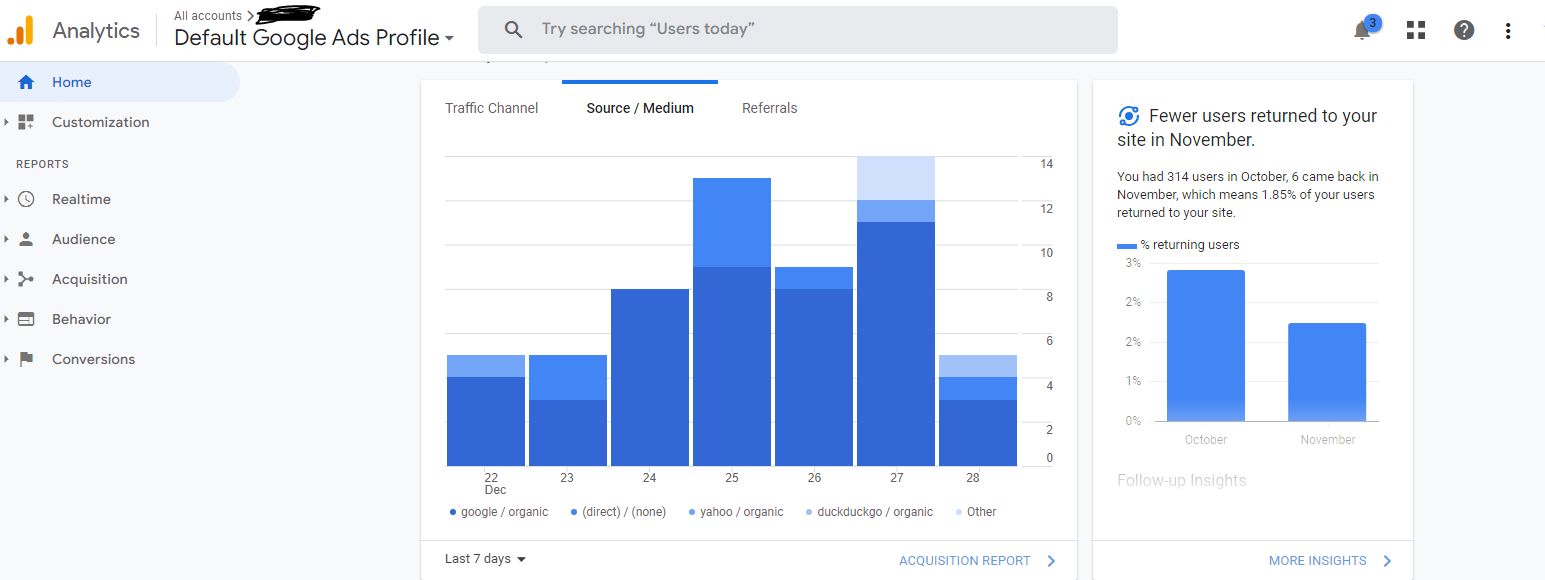1545x580 pixels.
Task: Click the Fewer users returned headline
Action: click(x=1247, y=127)
